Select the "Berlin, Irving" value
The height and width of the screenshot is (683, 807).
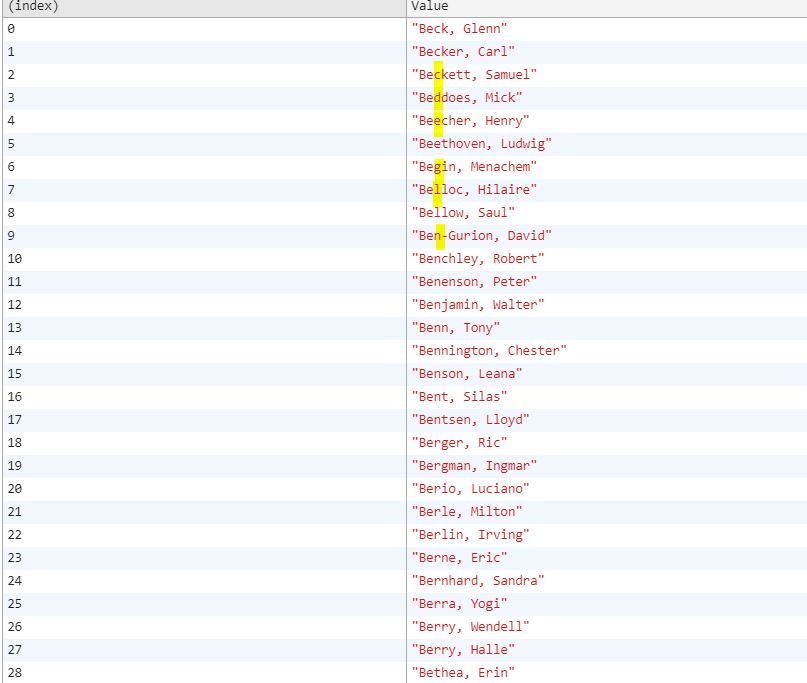tap(470, 535)
